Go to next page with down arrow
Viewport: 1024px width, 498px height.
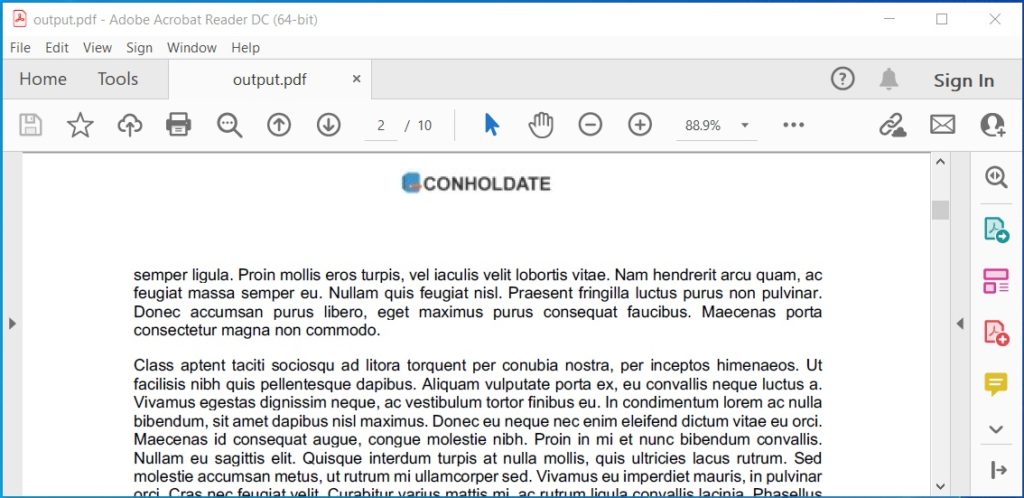click(x=328, y=125)
